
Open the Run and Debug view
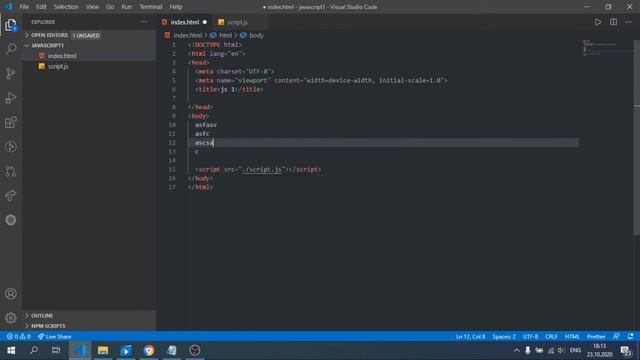click(x=11, y=98)
